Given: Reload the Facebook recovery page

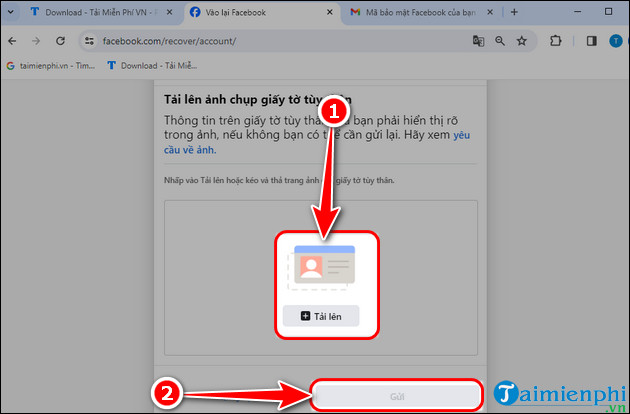Looking at the screenshot, I should 60,41.
